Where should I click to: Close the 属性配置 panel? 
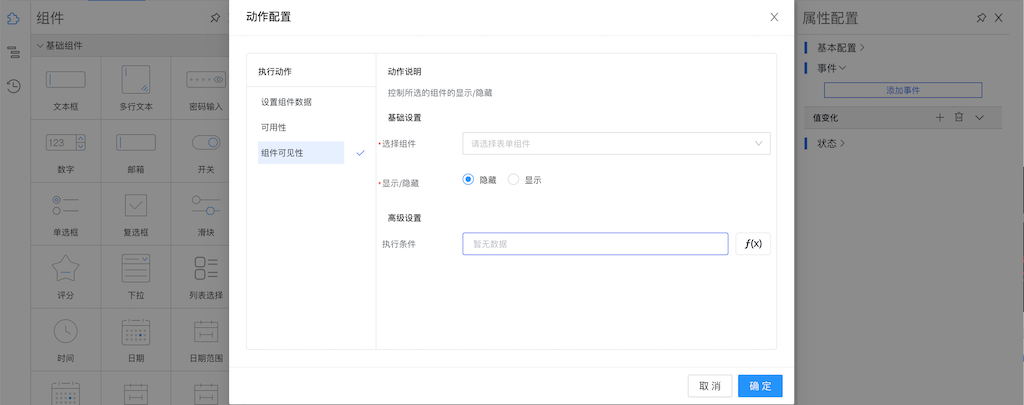point(999,18)
